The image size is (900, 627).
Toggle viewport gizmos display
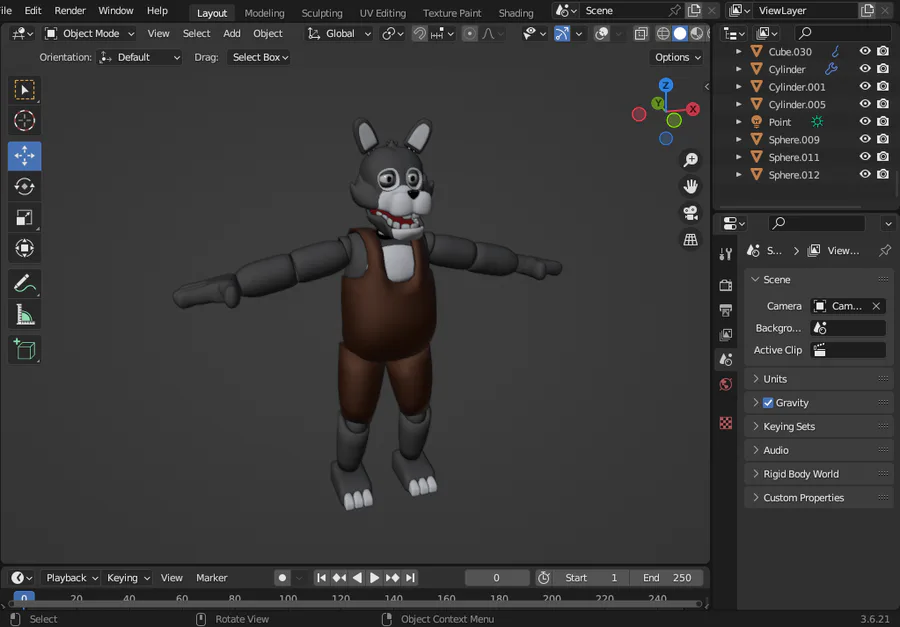coord(561,34)
